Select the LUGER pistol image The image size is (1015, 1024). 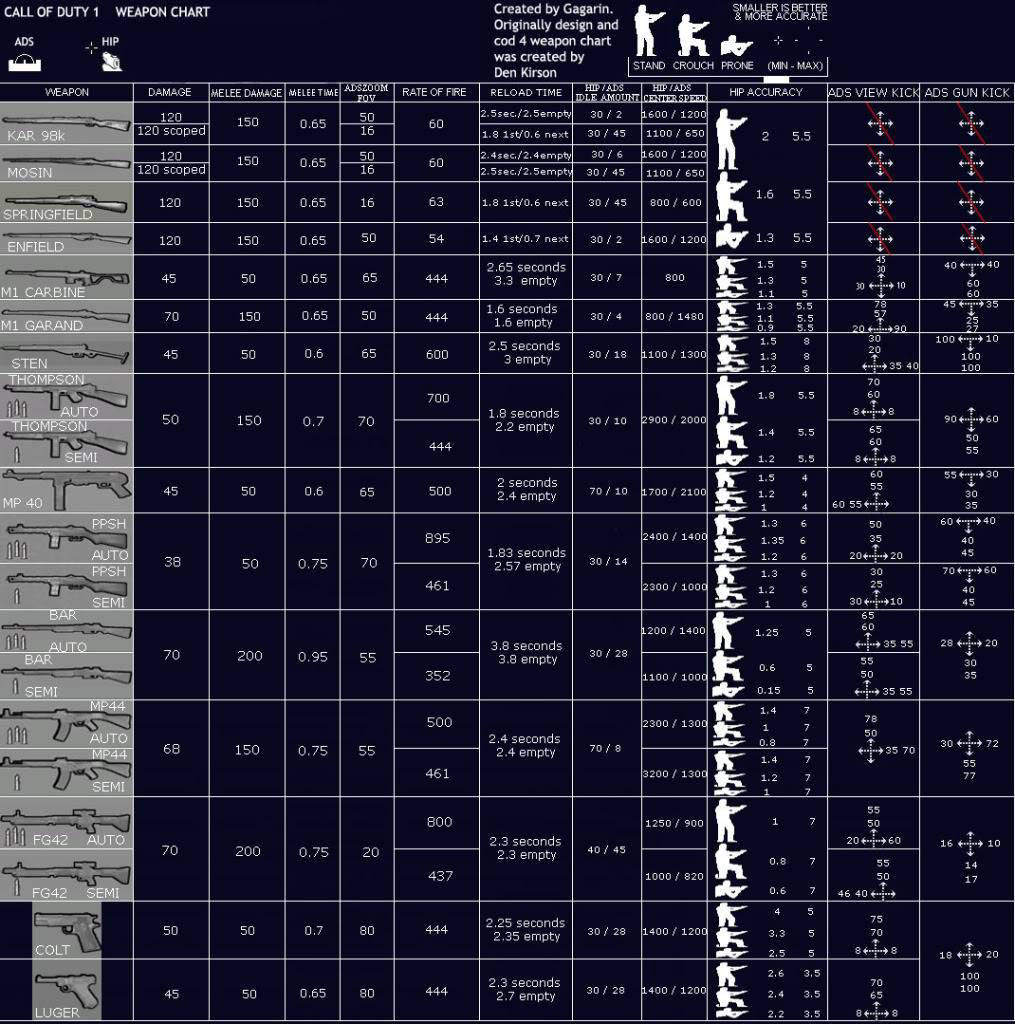67,991
